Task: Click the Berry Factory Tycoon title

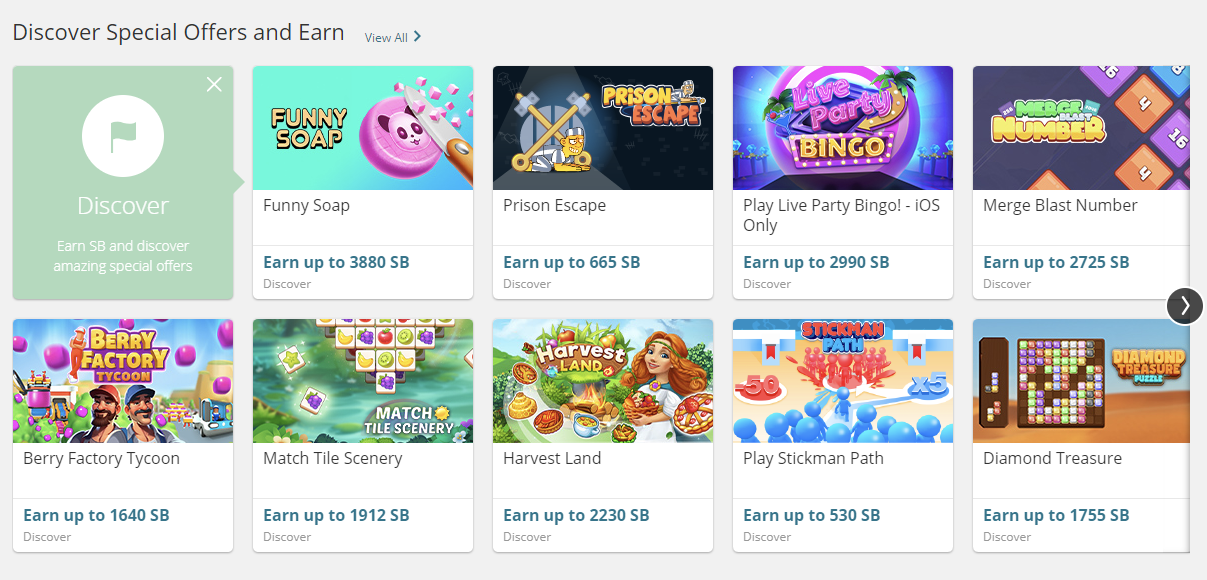Action: [102, 458]
